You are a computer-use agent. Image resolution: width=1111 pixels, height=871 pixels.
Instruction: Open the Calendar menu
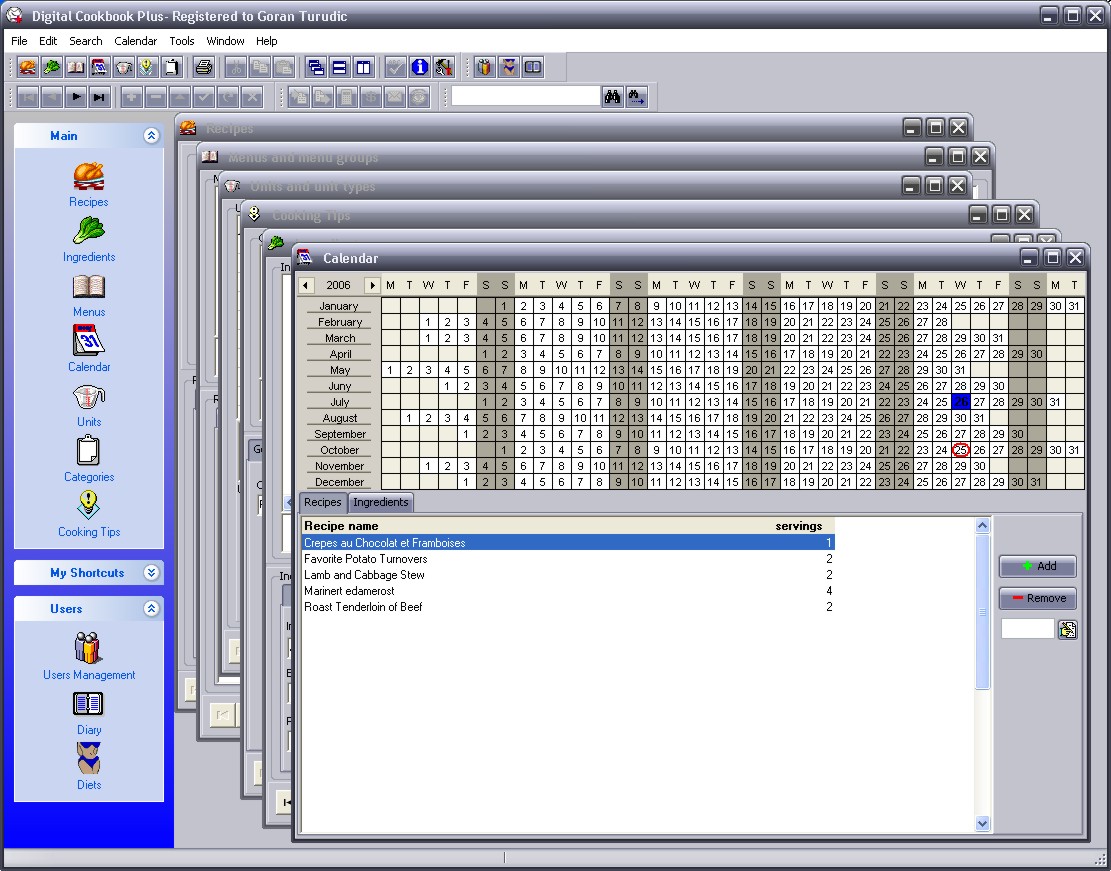point(135,41)
